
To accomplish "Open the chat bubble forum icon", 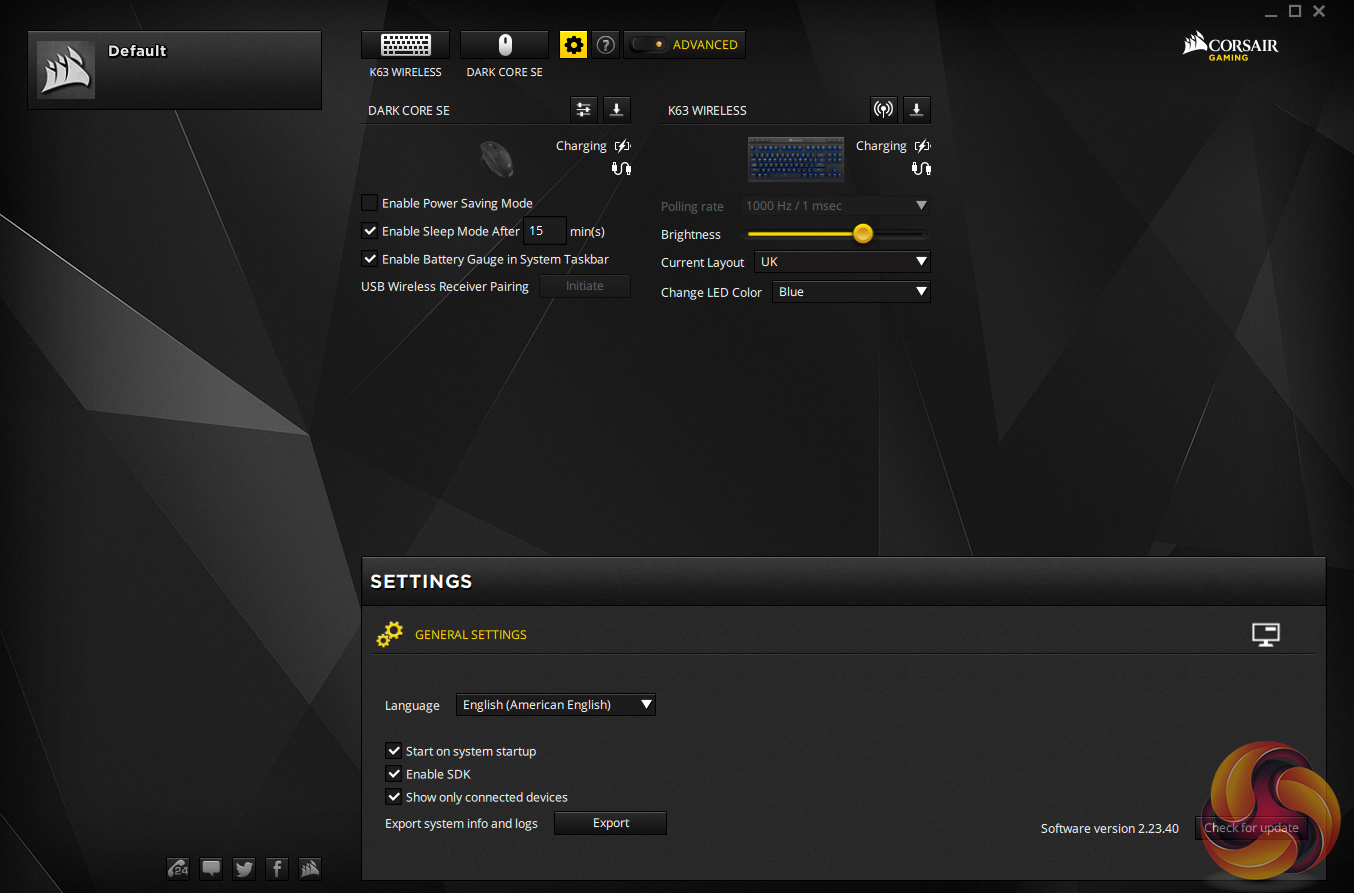I will click(x=211, y=868).
